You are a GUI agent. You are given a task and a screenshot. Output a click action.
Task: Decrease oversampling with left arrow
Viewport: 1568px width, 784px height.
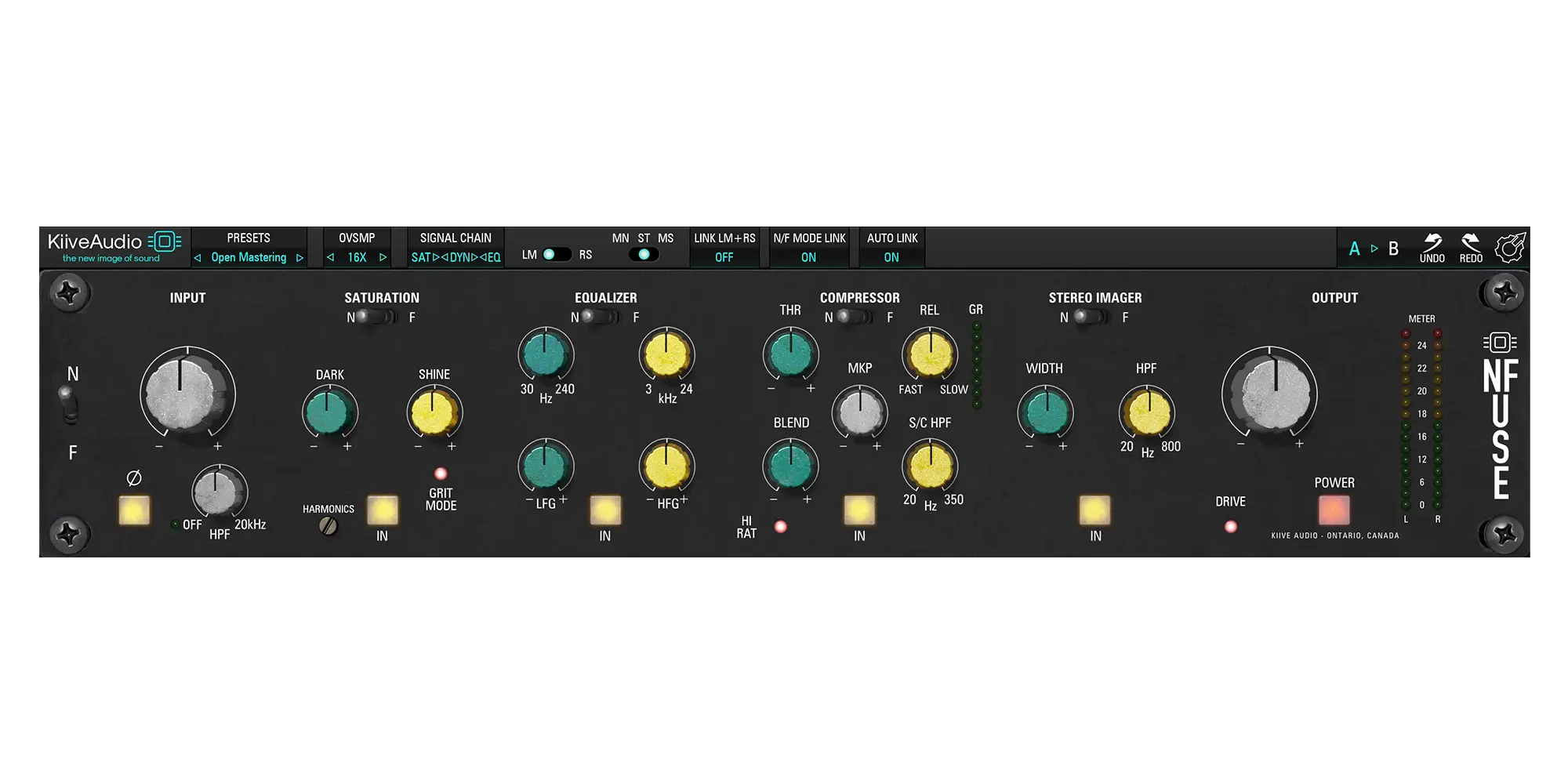tap(331, 258)
